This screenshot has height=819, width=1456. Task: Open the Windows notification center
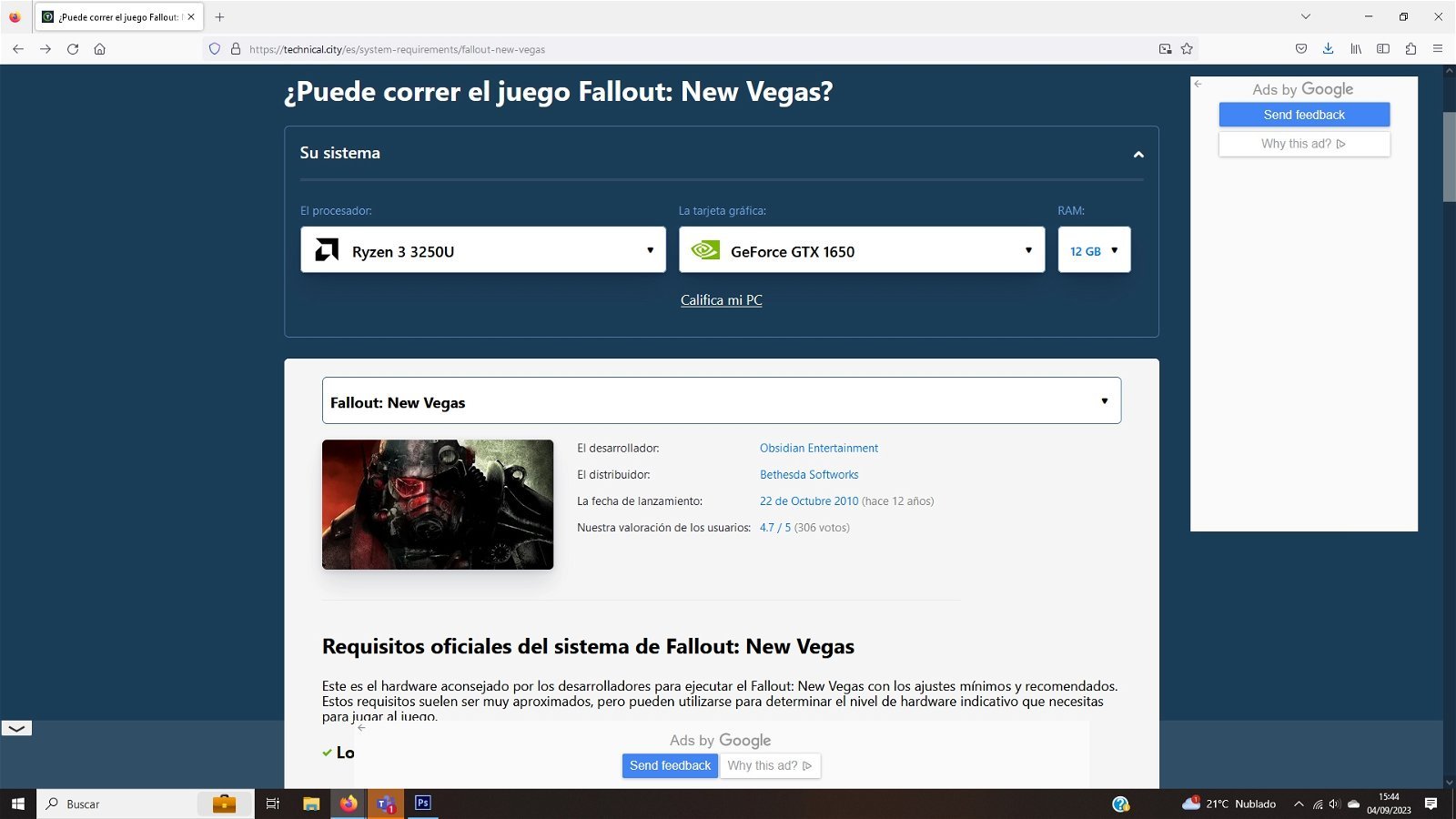1431,804
